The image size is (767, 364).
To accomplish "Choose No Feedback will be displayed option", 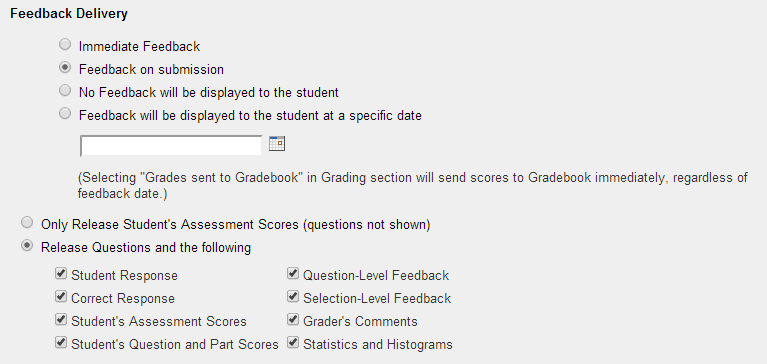I will coord(65,91).
